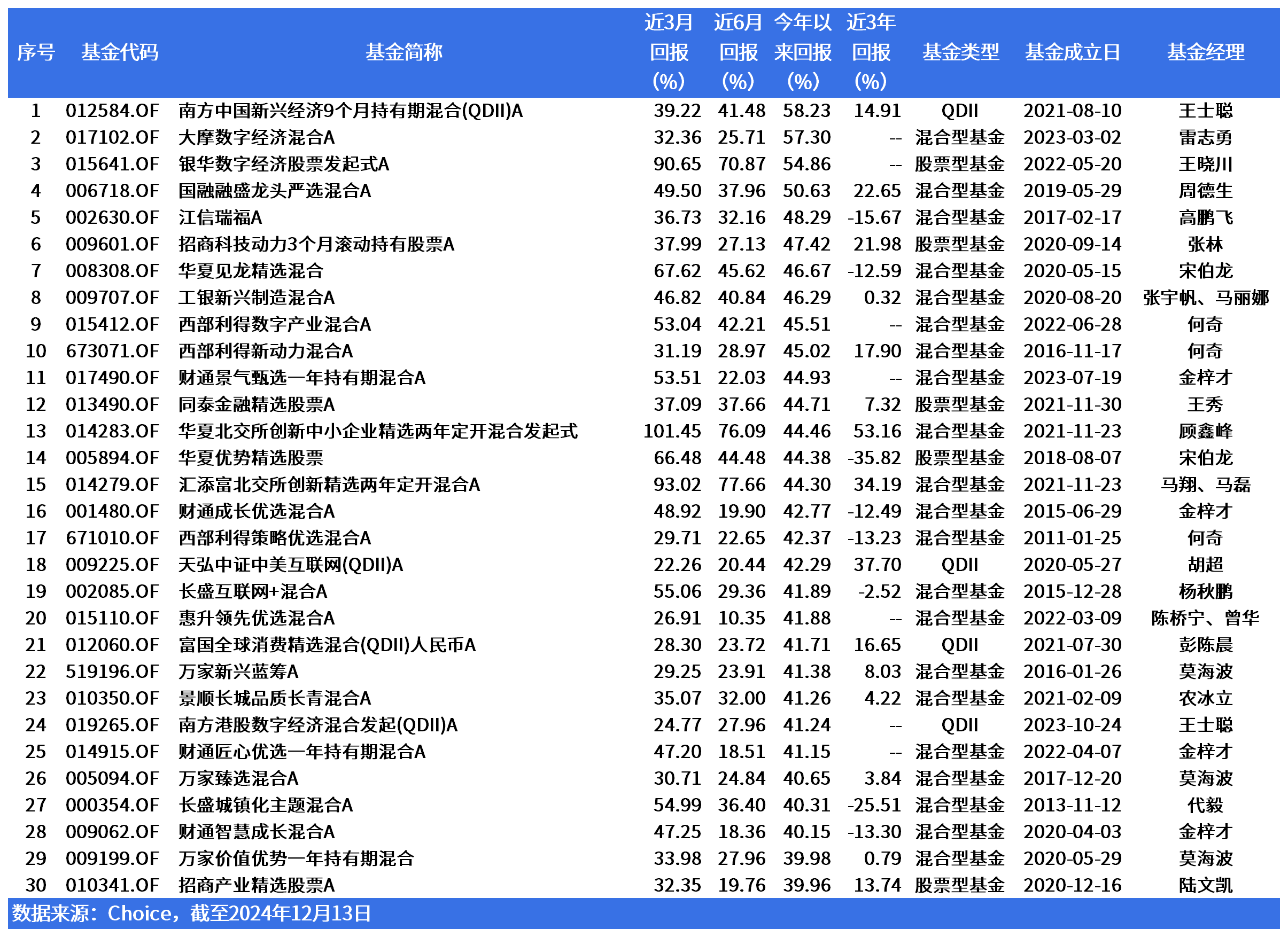This screenshot has height=937, width=1288.
Task: Select fund name 景顺长城品质长青混合A
Action: pos(274,698)
